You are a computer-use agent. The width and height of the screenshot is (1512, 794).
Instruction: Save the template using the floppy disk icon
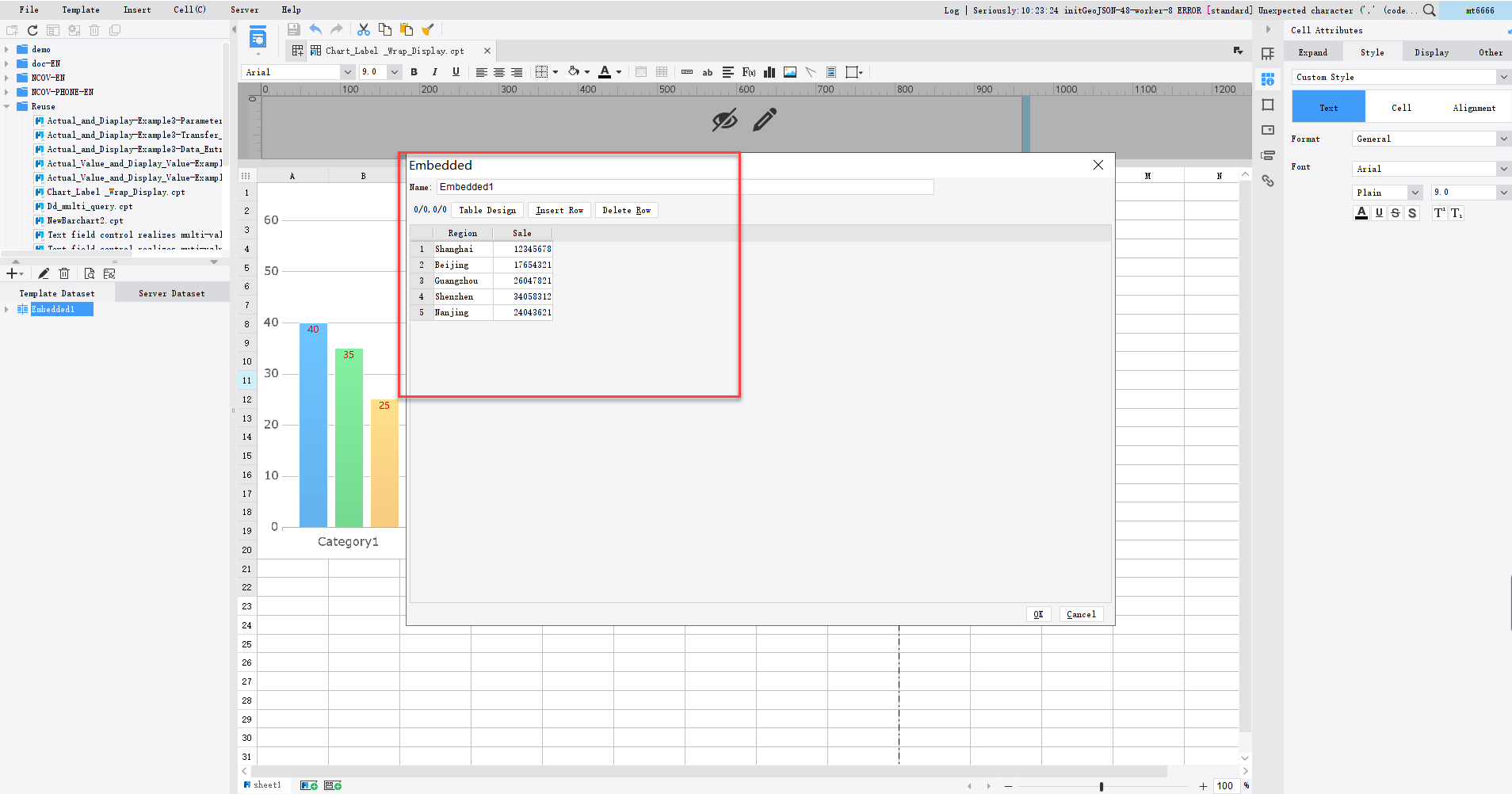click(x=293, y=29)
